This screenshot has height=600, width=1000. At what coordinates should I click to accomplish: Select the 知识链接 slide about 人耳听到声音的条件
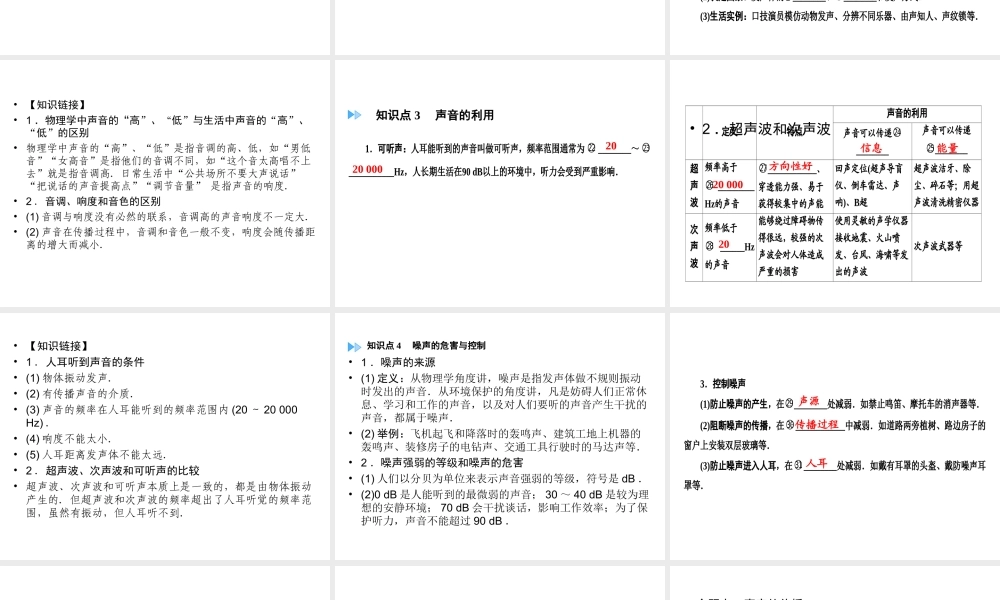coord(165,436)
